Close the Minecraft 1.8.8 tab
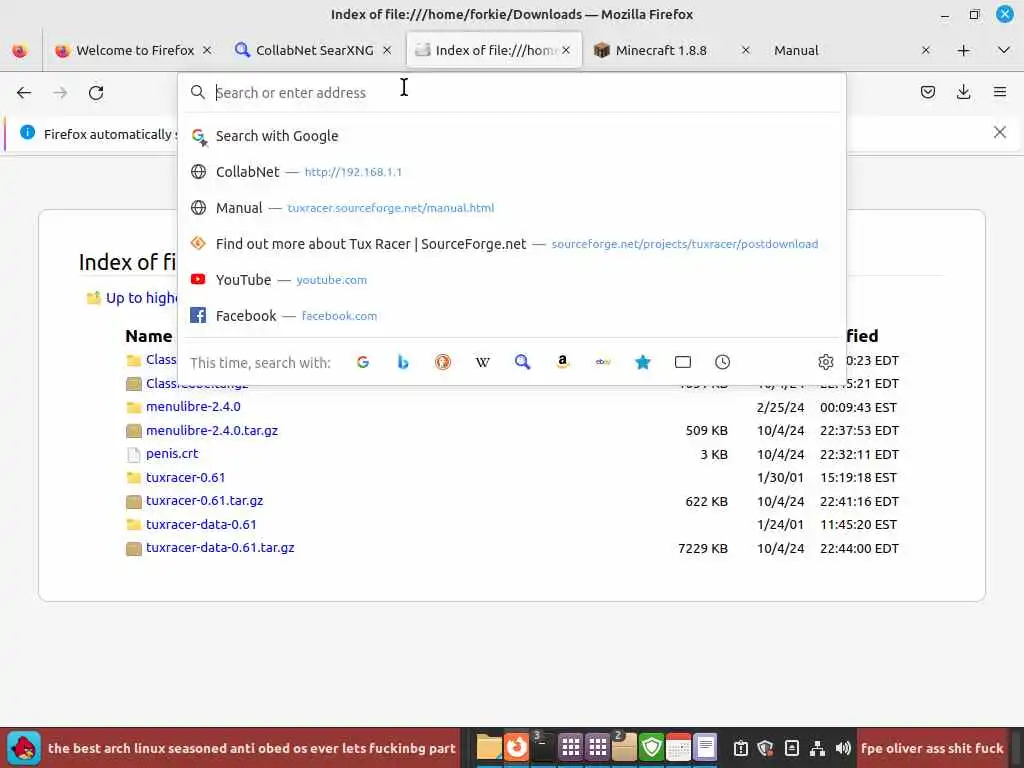Screen dimensions: 1024x768 [x=745, y=50]
